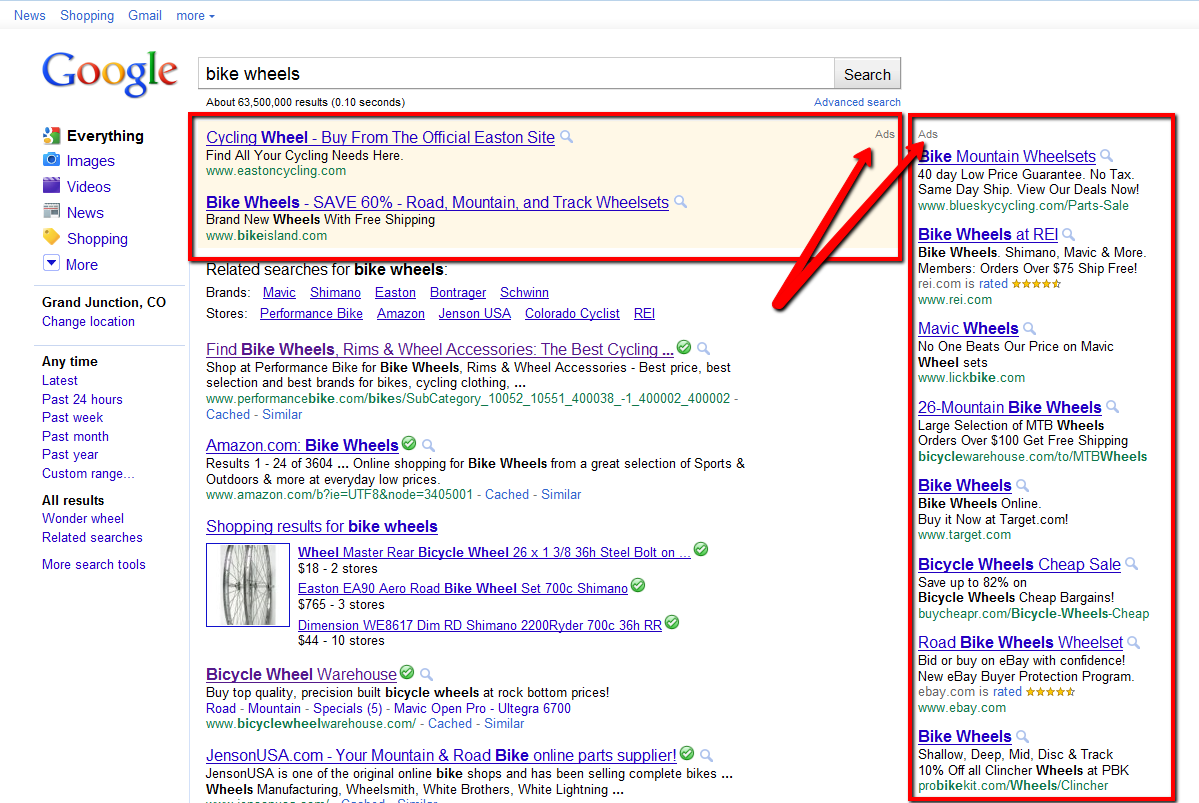Viewport: 1199px width, 803px height.
Task: Open the 'more' dropdown in top bar
Action: 195,15
